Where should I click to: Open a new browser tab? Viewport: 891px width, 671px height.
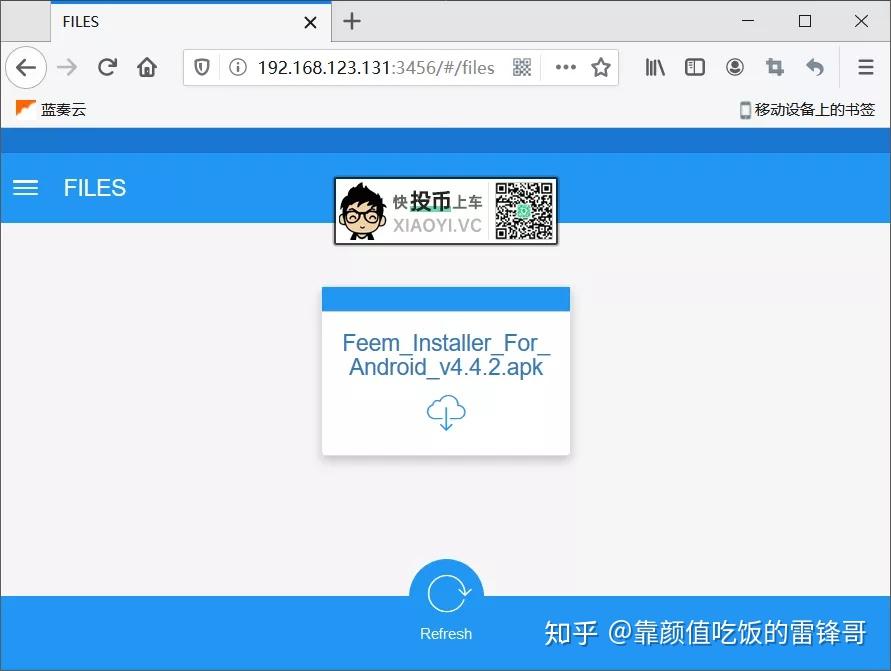click(x=352, y=22)
